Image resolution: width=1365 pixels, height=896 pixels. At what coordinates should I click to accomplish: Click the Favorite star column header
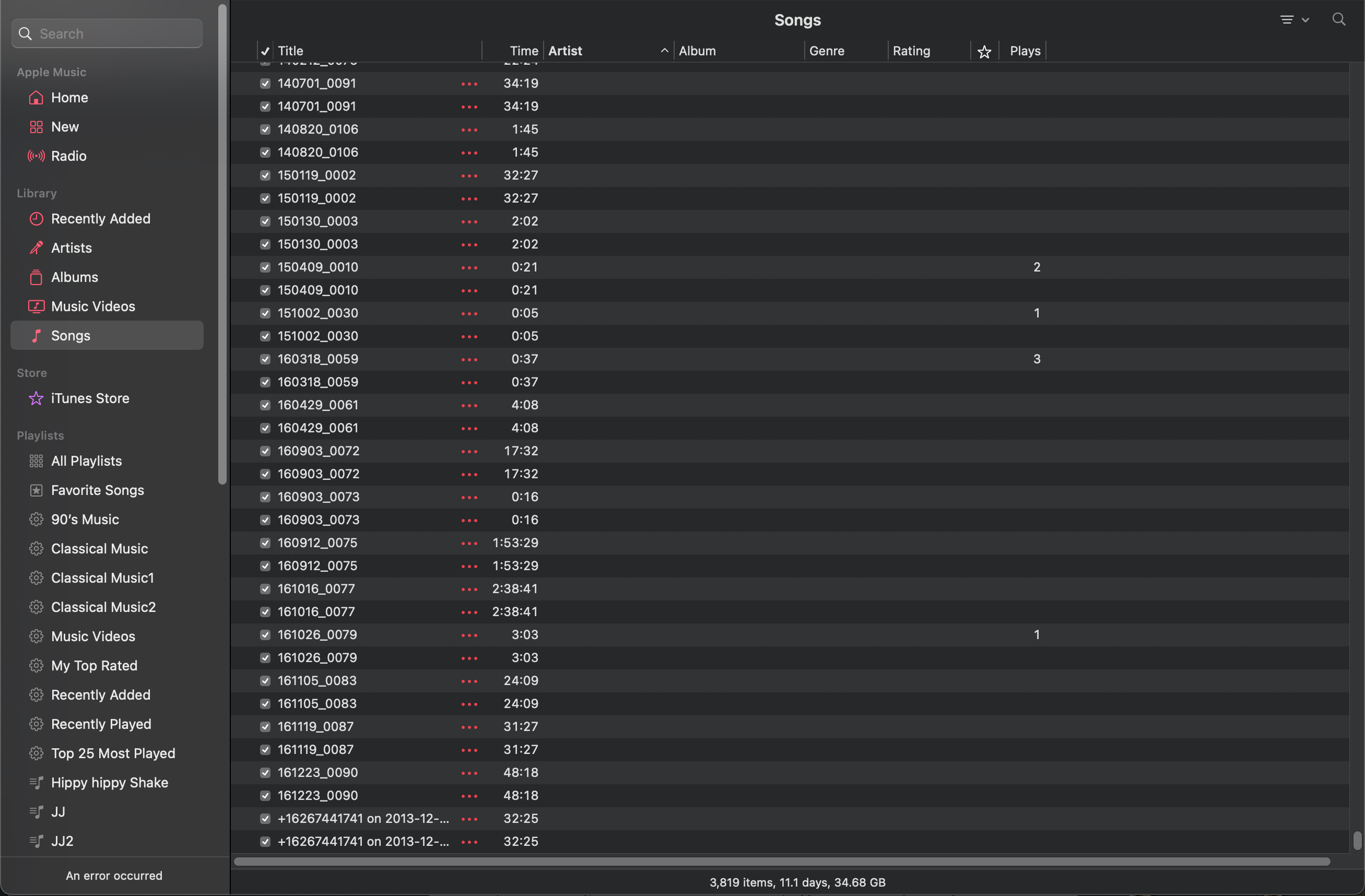(x=984, y=52)
